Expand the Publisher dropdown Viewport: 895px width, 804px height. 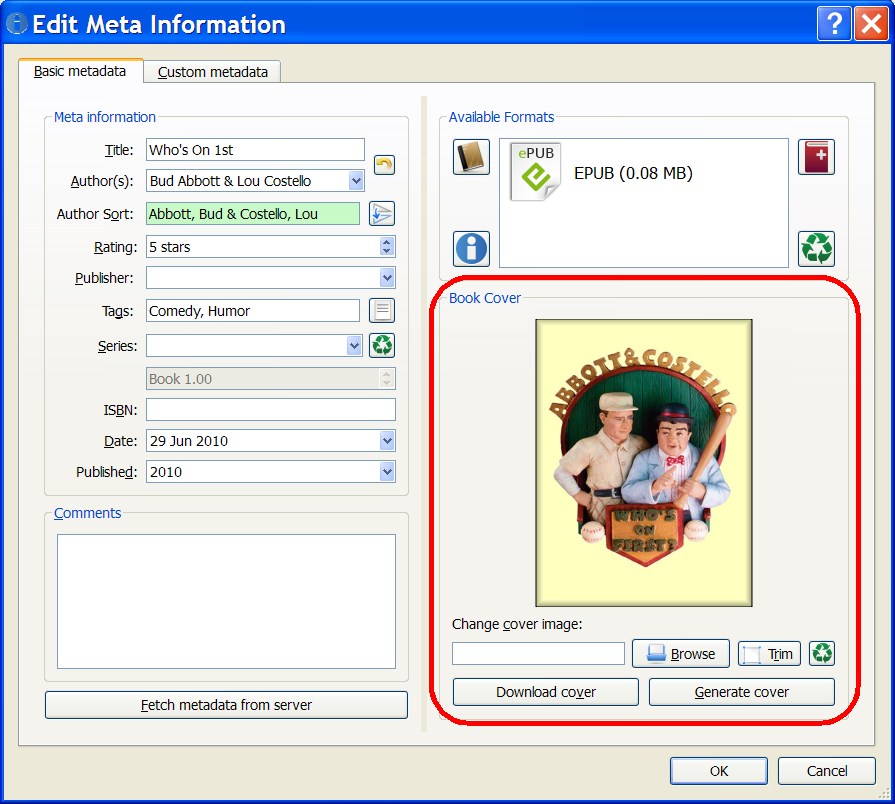point(387,278)
